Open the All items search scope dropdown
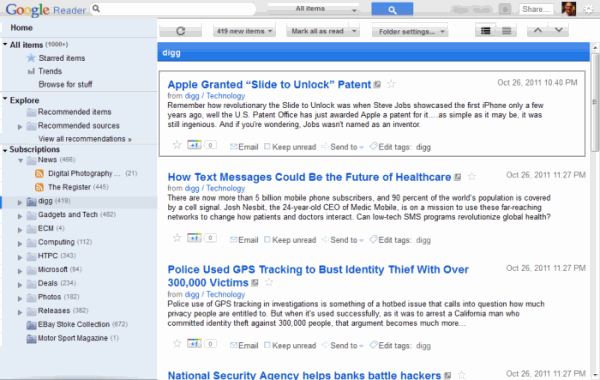This screenshot has width=600, height=380. coord(314,9)
